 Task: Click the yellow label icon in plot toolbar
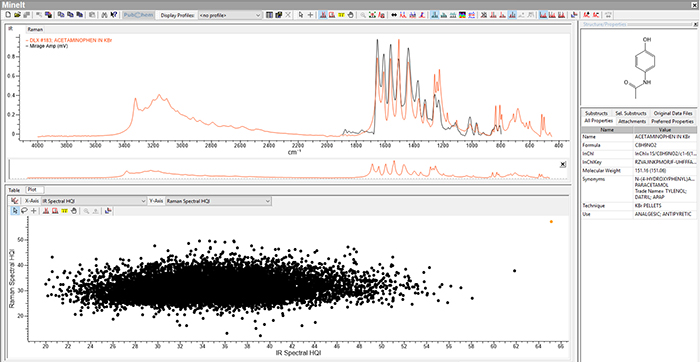(65, 211)
